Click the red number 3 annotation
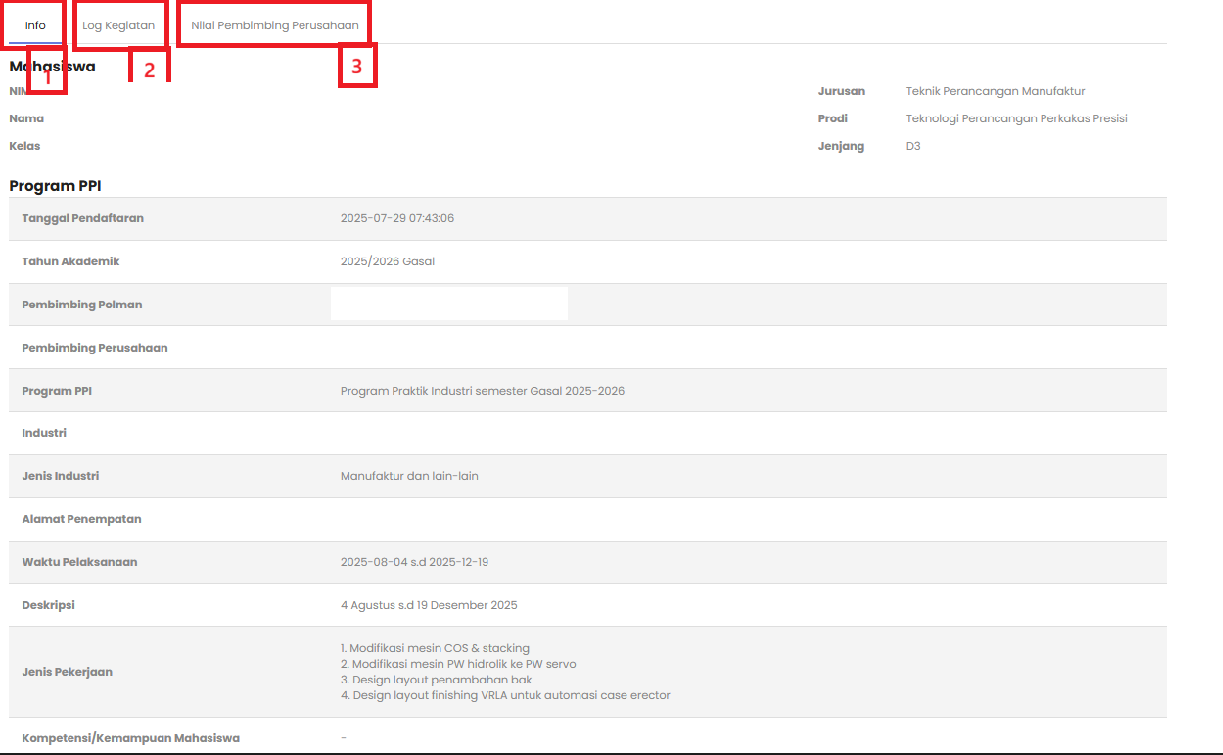The image size is (1223, 755). point(357,67)
